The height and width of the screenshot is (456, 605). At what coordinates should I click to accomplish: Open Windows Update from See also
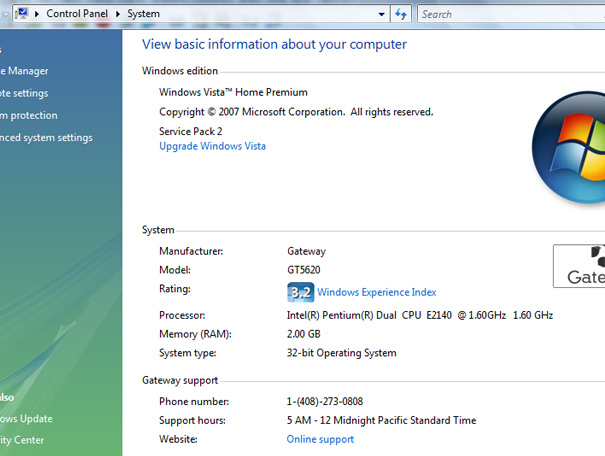[x=26, y=419]
